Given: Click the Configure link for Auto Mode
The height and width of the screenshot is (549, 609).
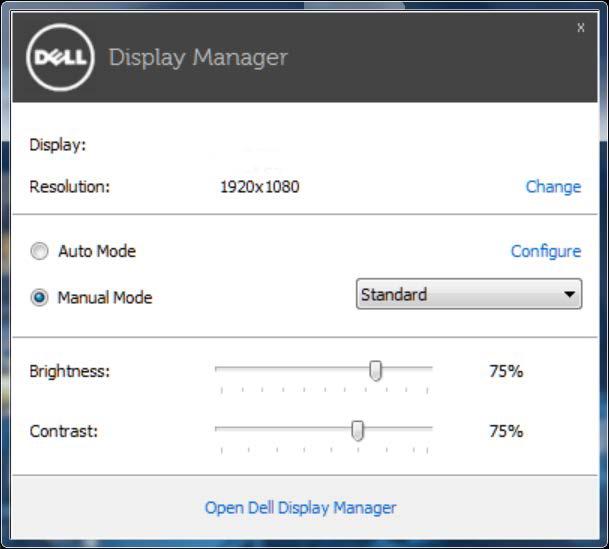Looking at the screenshot, I should [546, 251].
